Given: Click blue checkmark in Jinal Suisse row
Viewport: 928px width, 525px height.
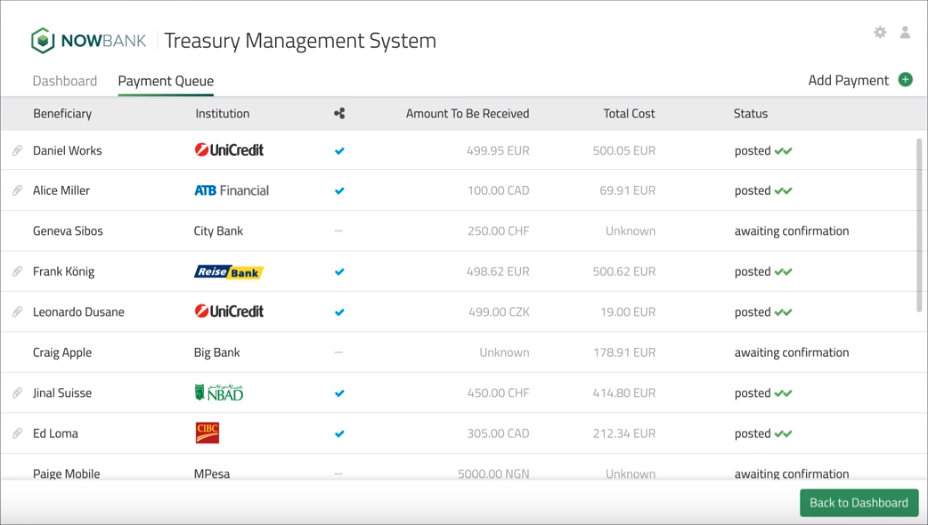Looking at the screenshot, I should point(339,394).
